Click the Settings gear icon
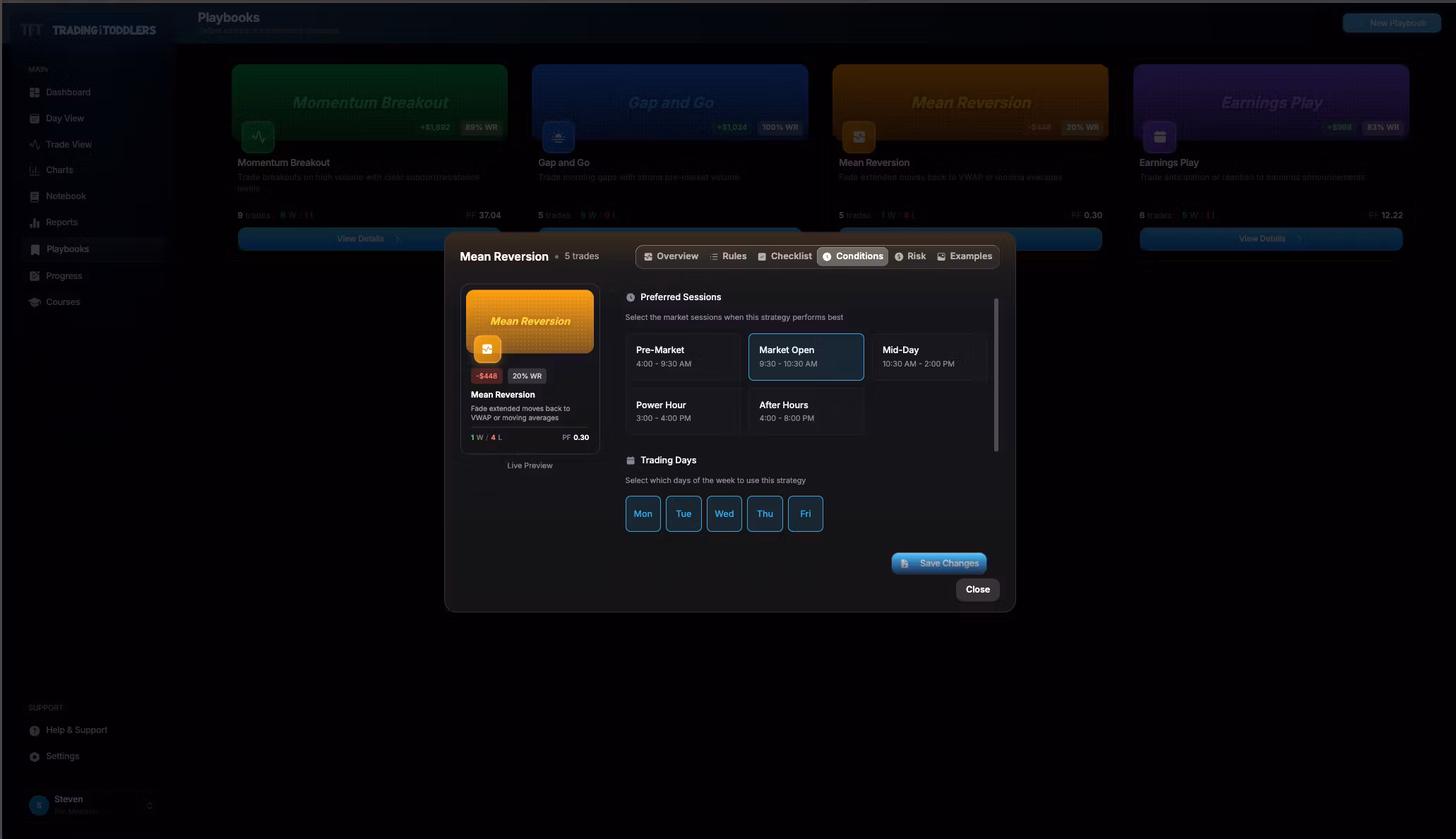This screenshot has width=1456, height=839. (35, 757)
